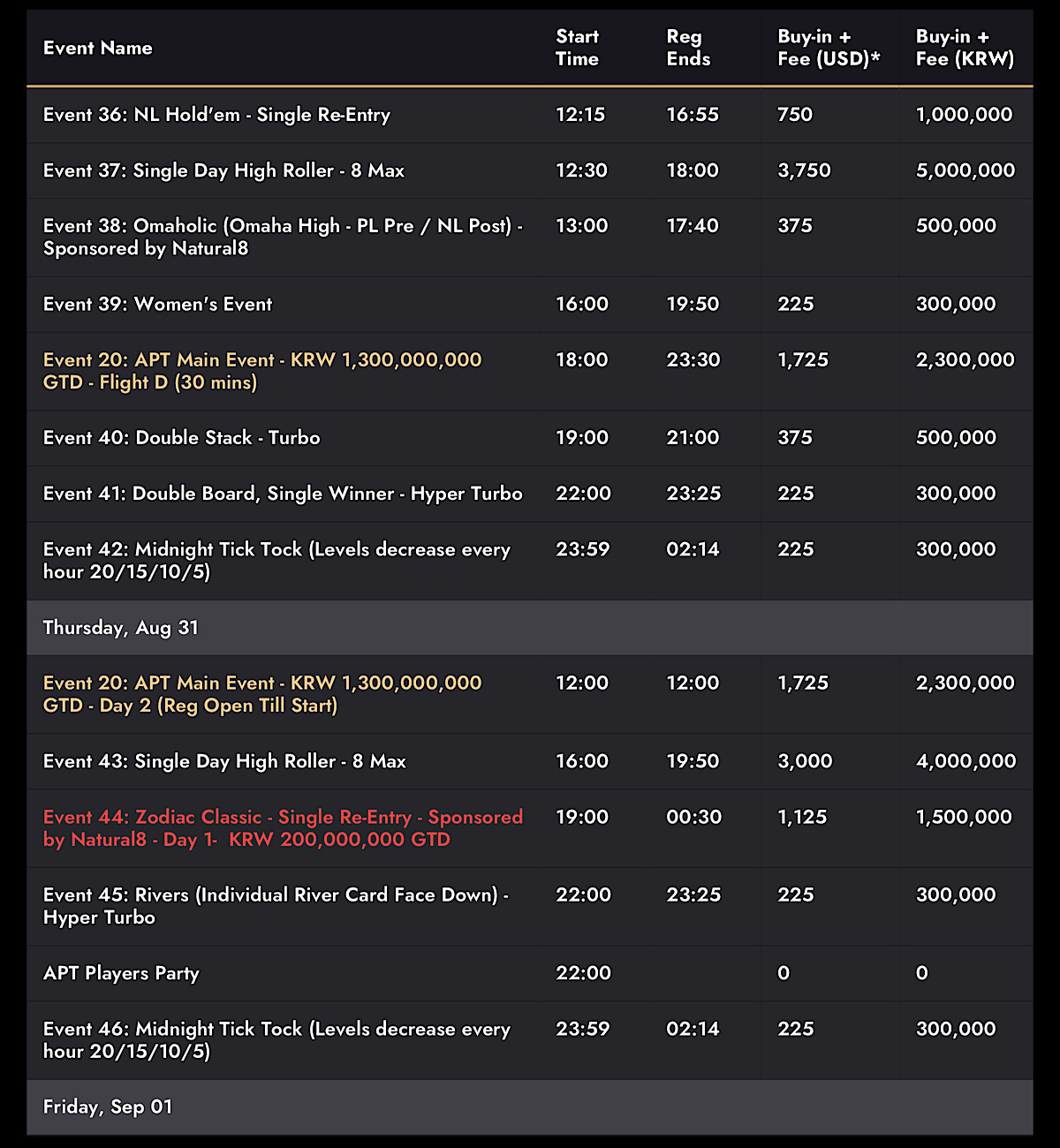Click the Buy-in + Fee (KRW) header
Image resolution: width=1060 pixels, height=1148 pixels.
[965, 48]
